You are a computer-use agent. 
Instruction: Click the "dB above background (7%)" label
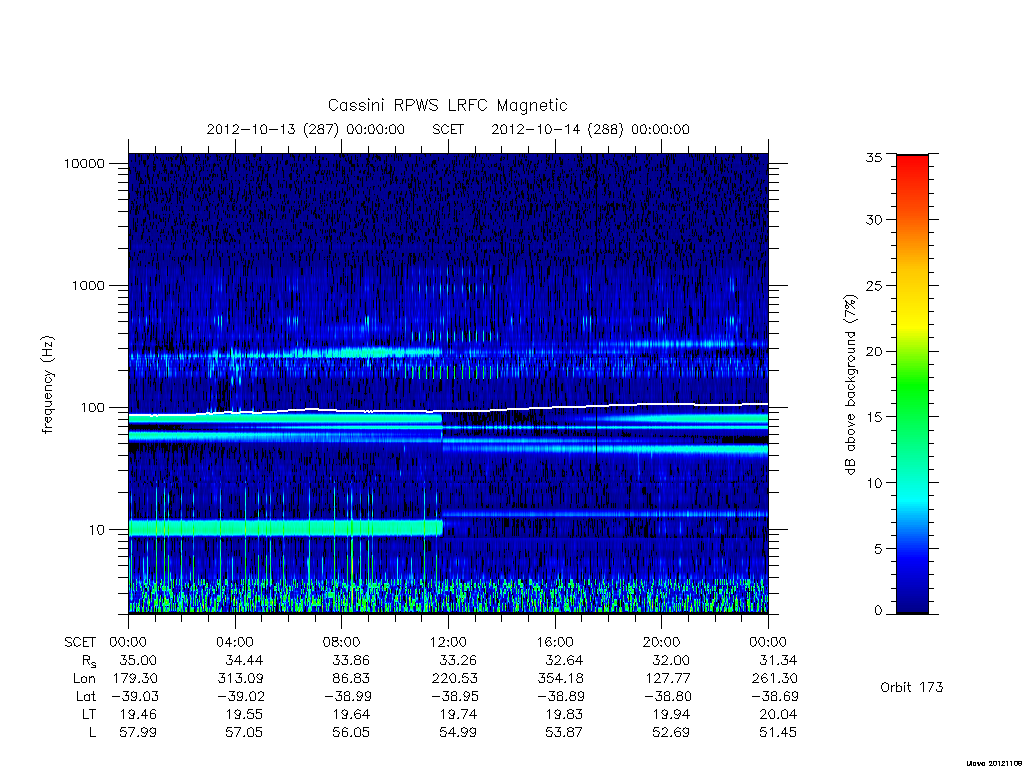[850, 385]
